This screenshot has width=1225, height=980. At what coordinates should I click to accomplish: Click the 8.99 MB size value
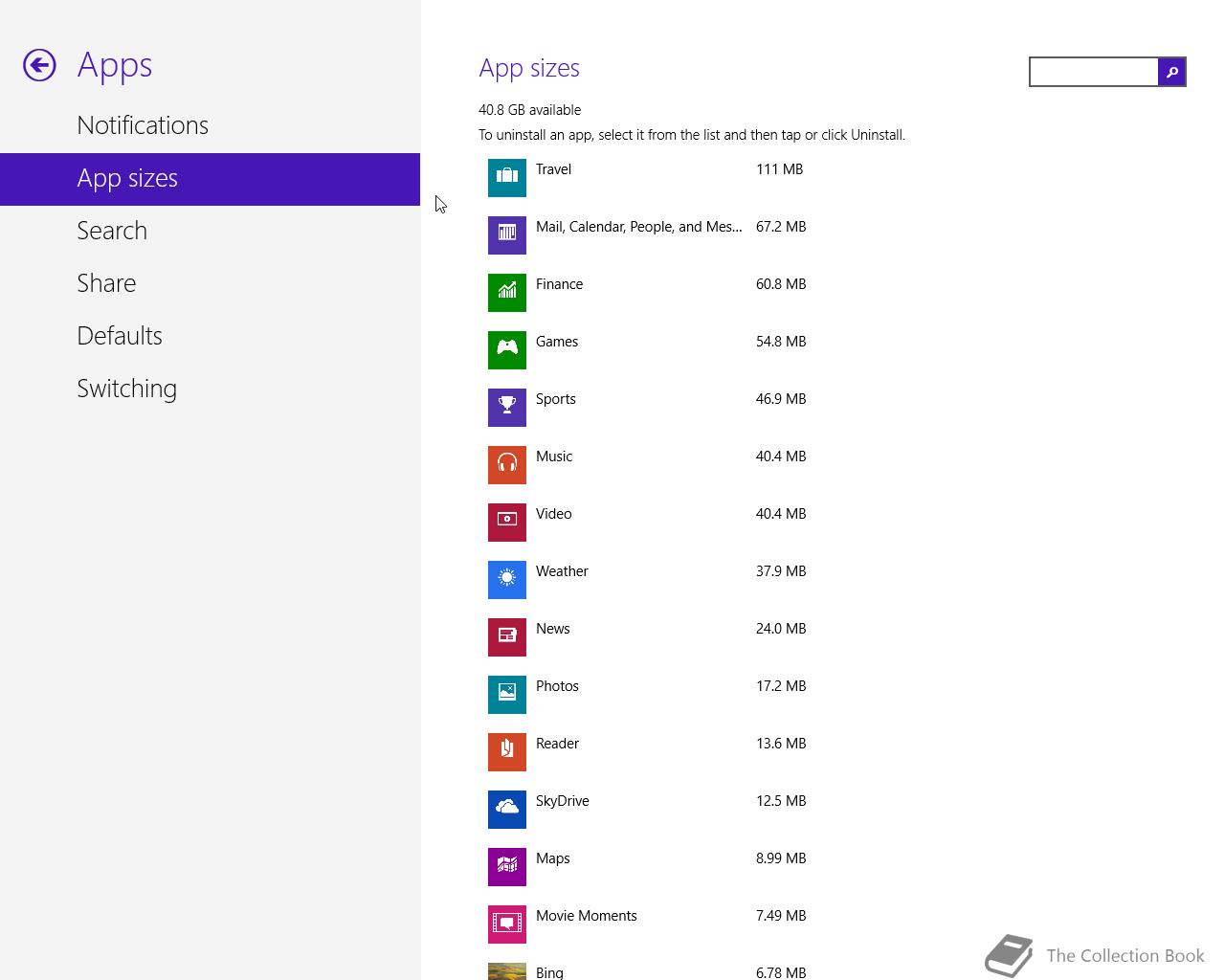tap(781, 858)
